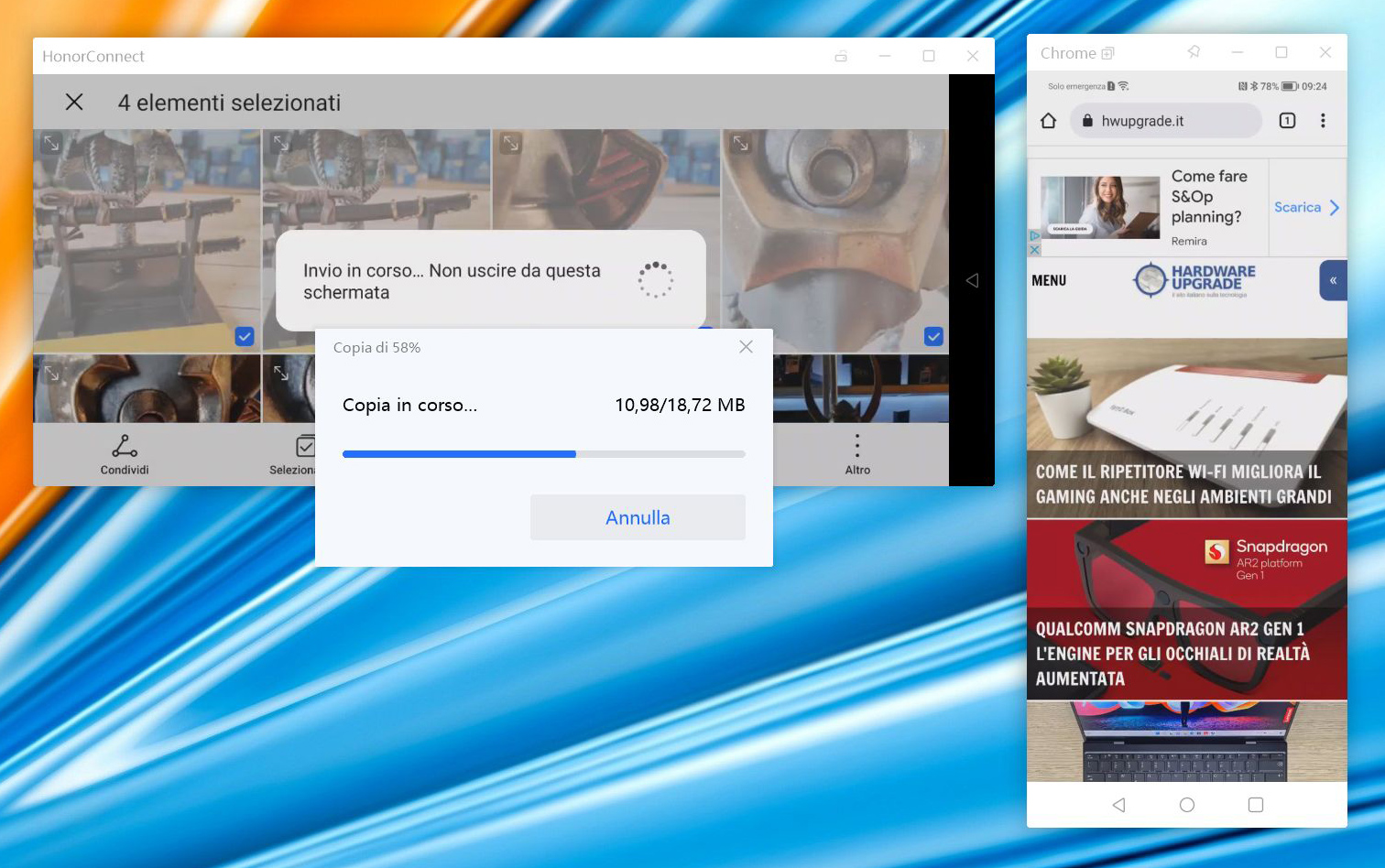Screen dimensions: 1385x868
Task: Tap Android recents square in Chrome window
Action: [1256, 805]
